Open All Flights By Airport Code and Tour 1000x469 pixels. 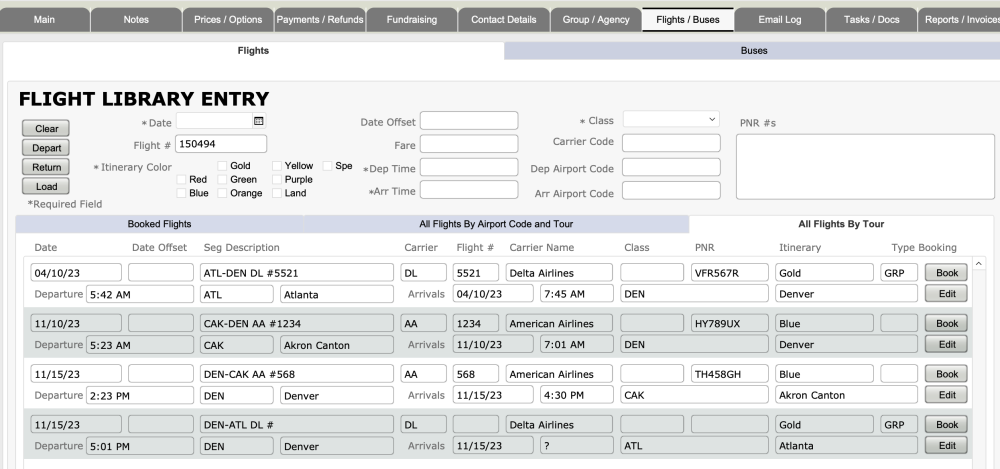pyautogui.click(x=496, y=224)
